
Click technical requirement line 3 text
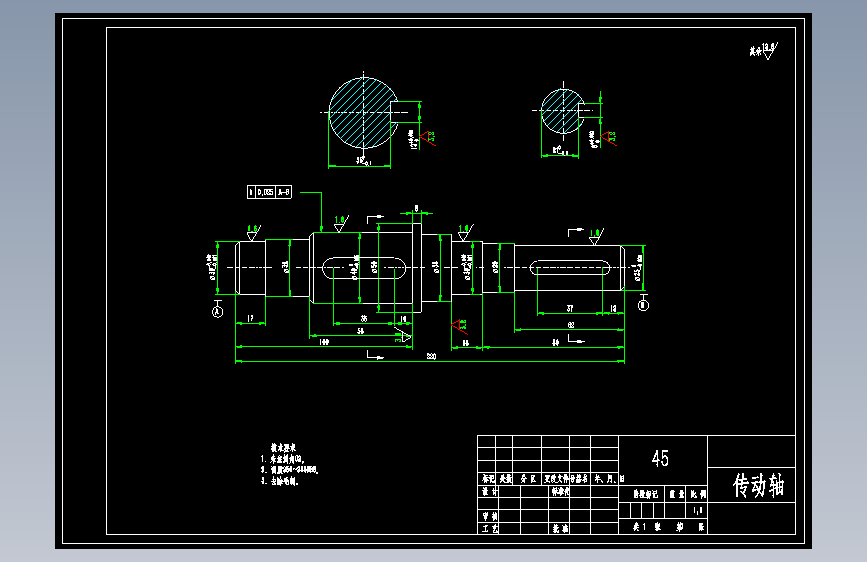coord(279,481)
